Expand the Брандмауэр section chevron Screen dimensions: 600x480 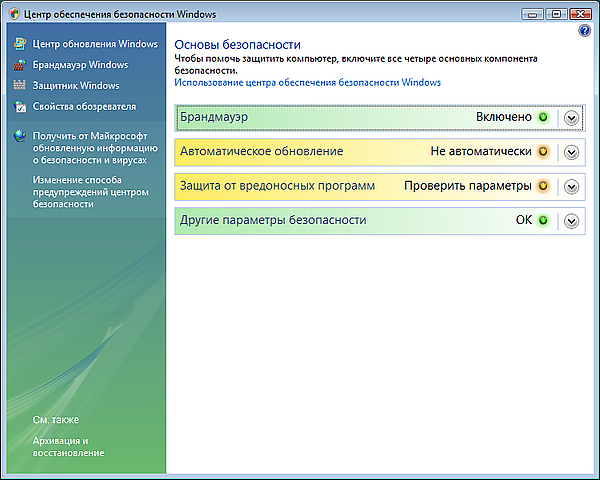point(572,118)
